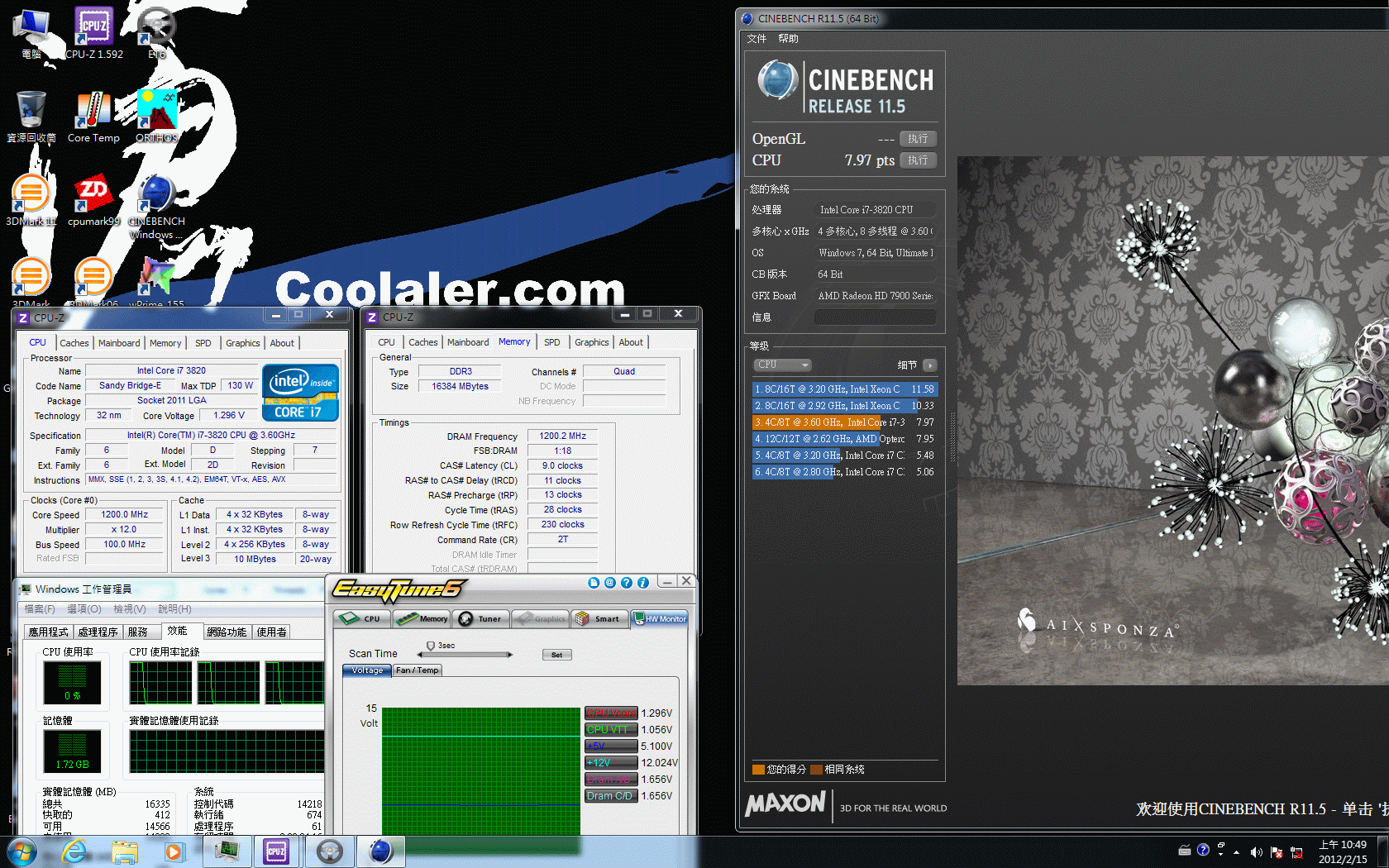The height and width of the screenshot is (868, 1389).
Task: Open EasyTune6 Smart tab
Action: (x=598, y=618)
